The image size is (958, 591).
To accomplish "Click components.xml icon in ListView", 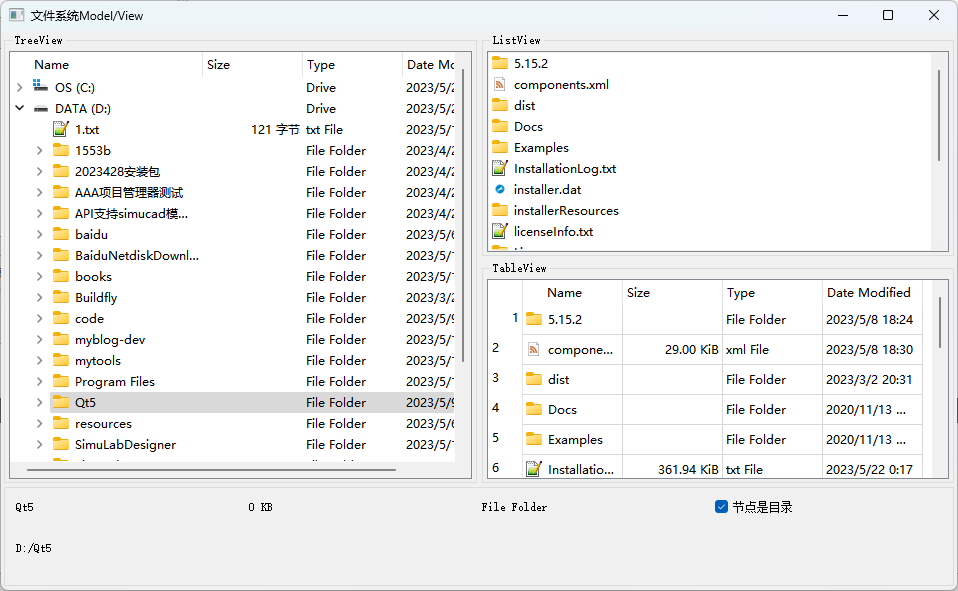I will [x=500, y=85].
